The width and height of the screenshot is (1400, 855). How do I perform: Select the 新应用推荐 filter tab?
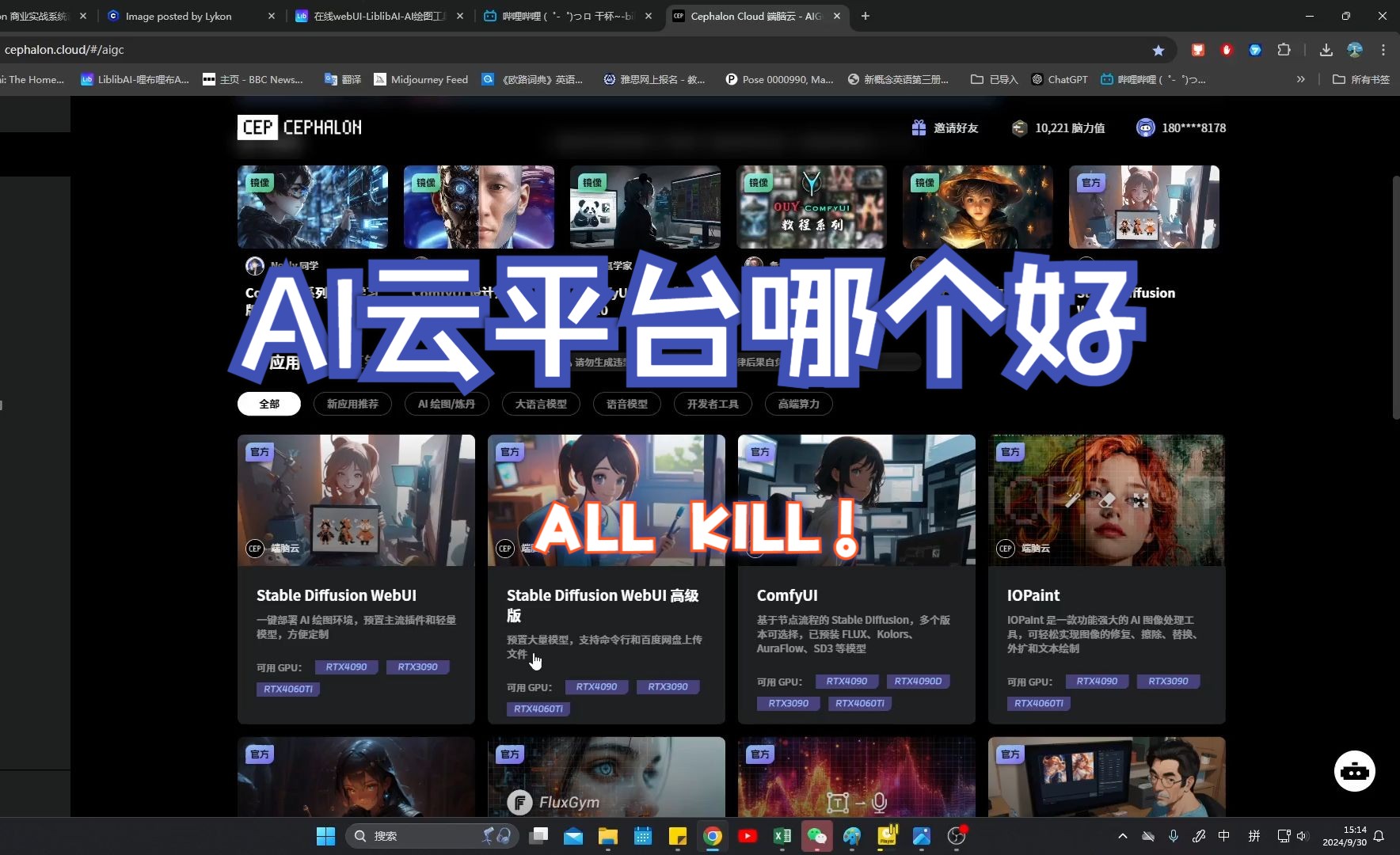click(x=352, y=404)
